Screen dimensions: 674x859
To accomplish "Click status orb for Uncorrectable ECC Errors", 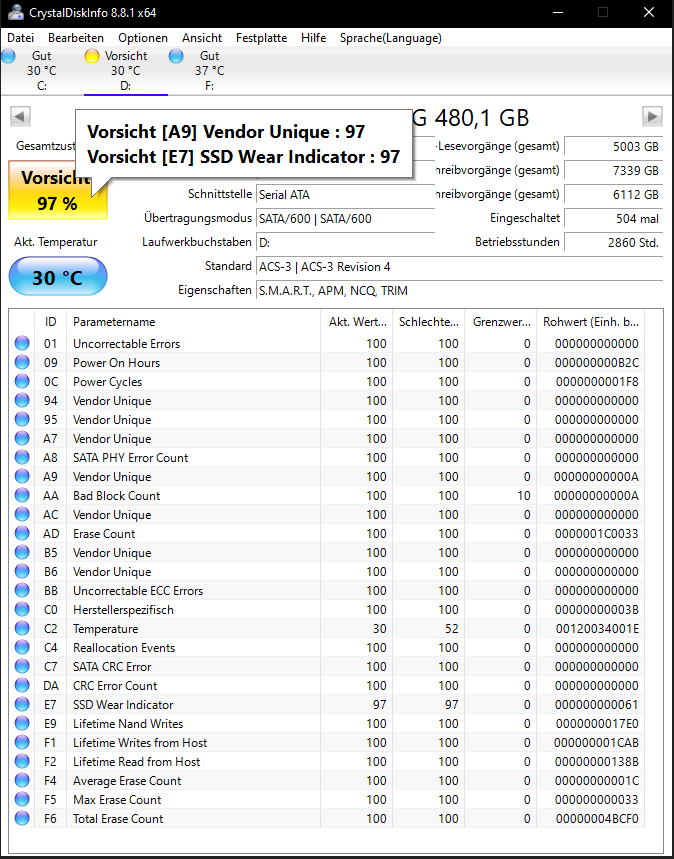I will 22,591.
